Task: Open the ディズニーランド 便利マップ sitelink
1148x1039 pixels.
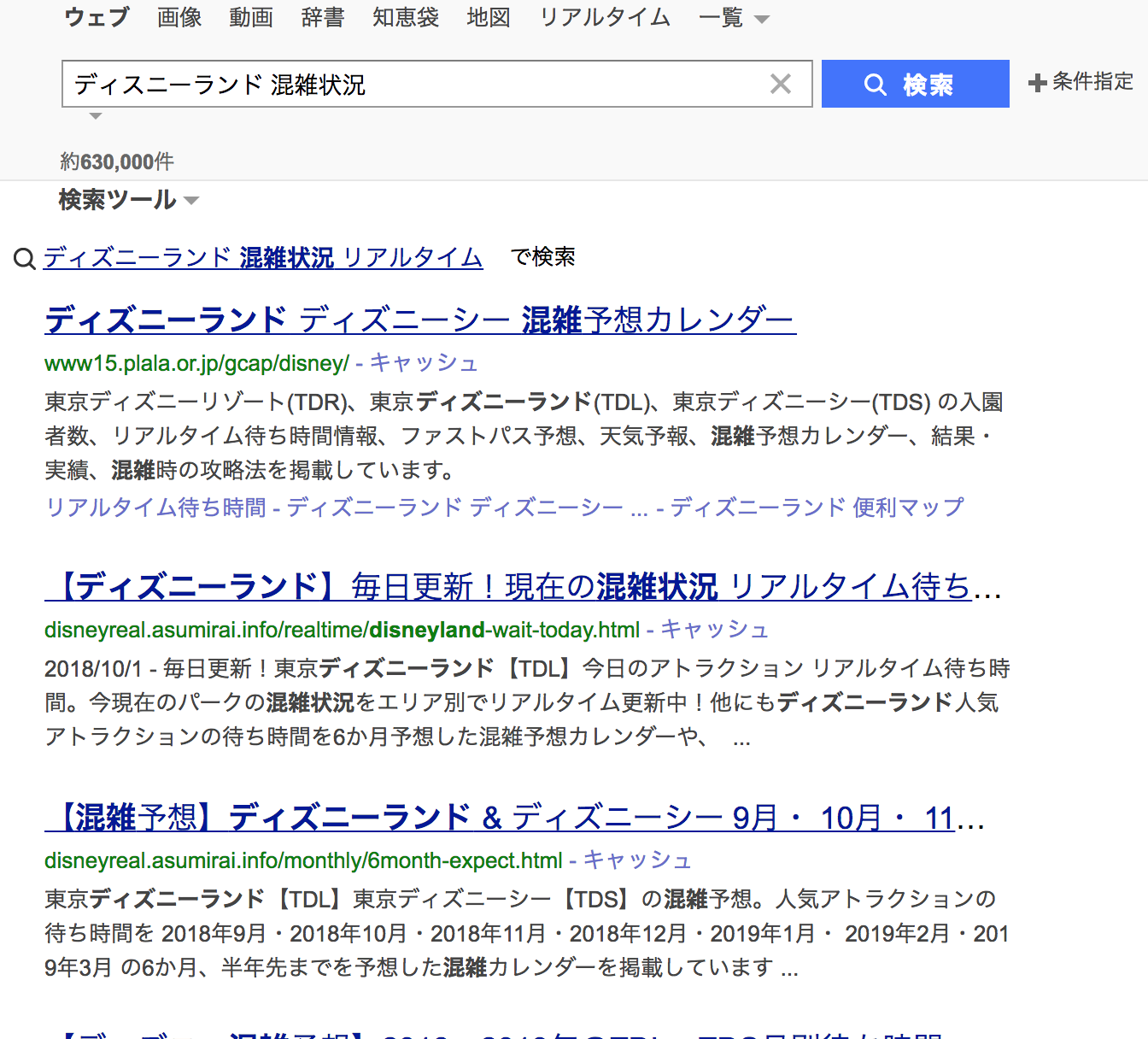Action: (817, 508)
